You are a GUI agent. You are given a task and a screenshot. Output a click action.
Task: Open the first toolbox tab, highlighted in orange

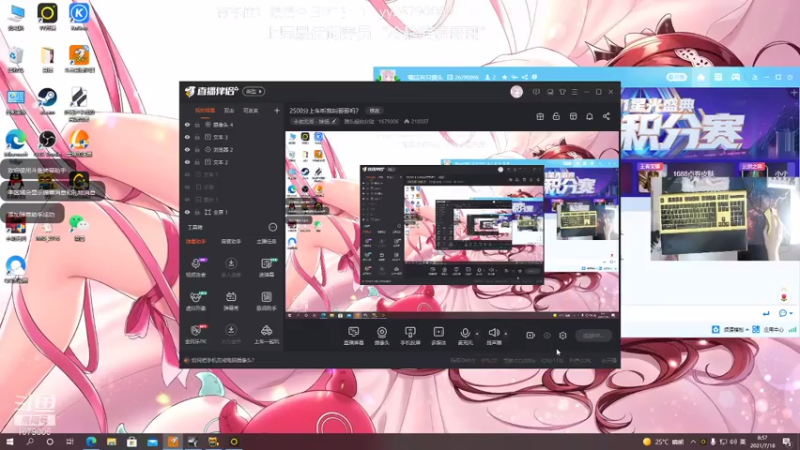(196, 241)
